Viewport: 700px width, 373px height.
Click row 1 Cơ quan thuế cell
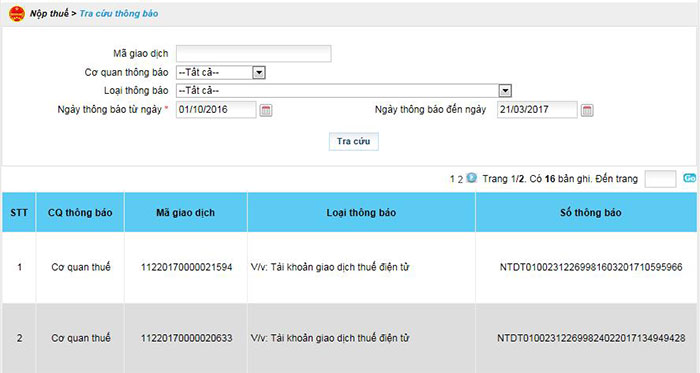click(81, 267)
